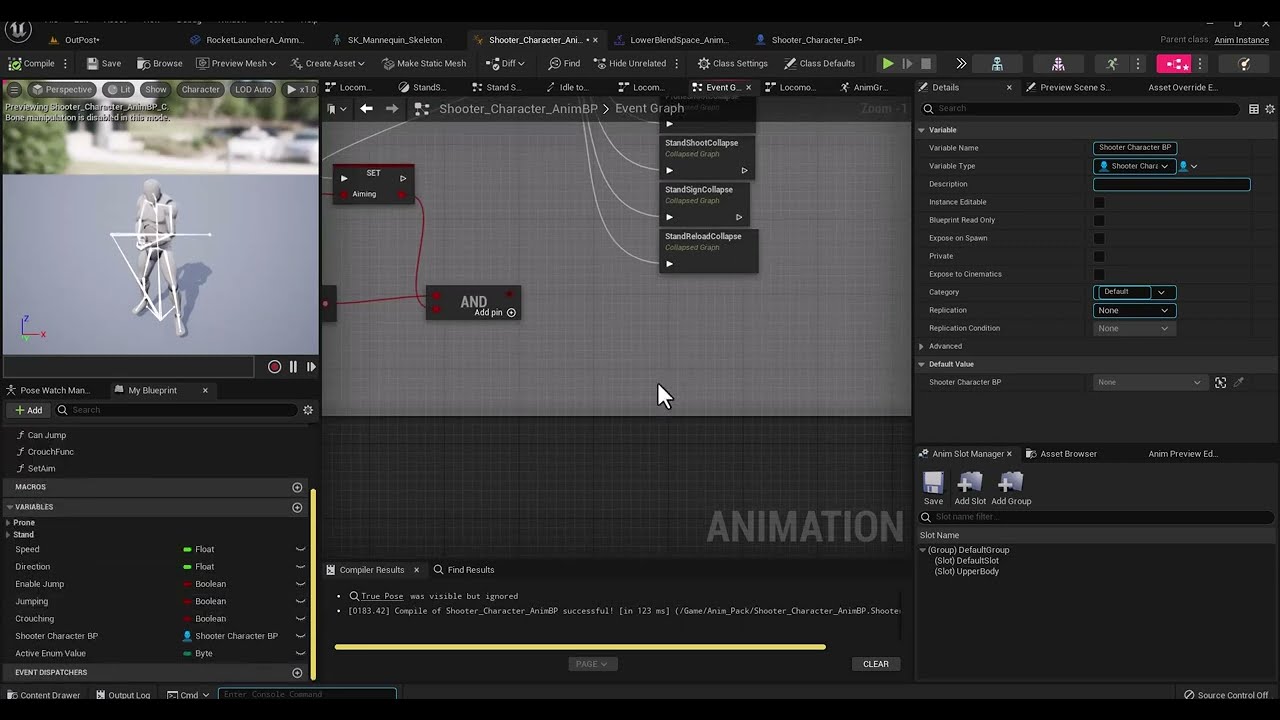This screenshot has width=1280, height=720.
Task: Open compile options three-dot menu
Action: click(x=66, y=63)
